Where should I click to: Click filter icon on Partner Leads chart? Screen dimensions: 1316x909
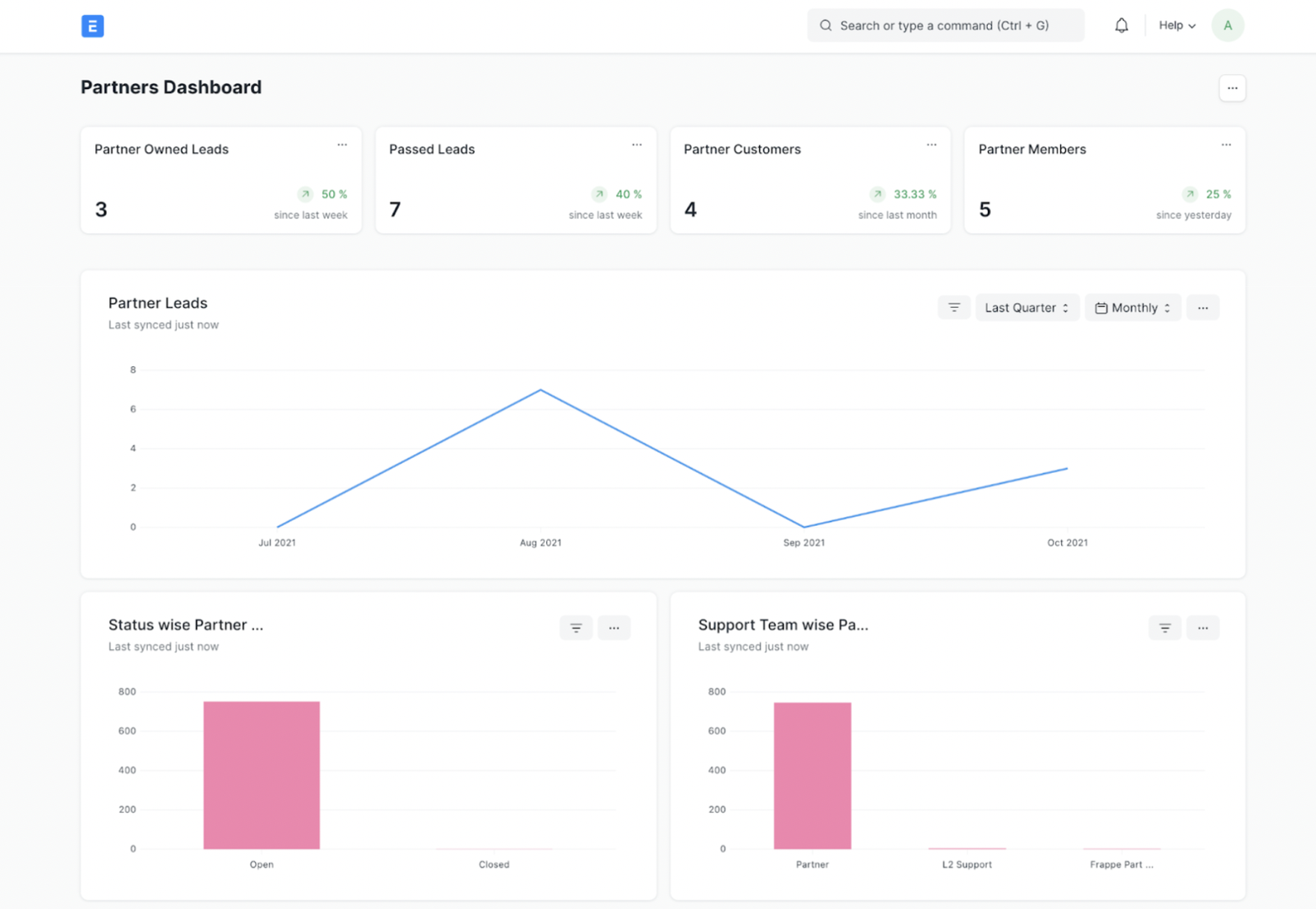point(954,308)
